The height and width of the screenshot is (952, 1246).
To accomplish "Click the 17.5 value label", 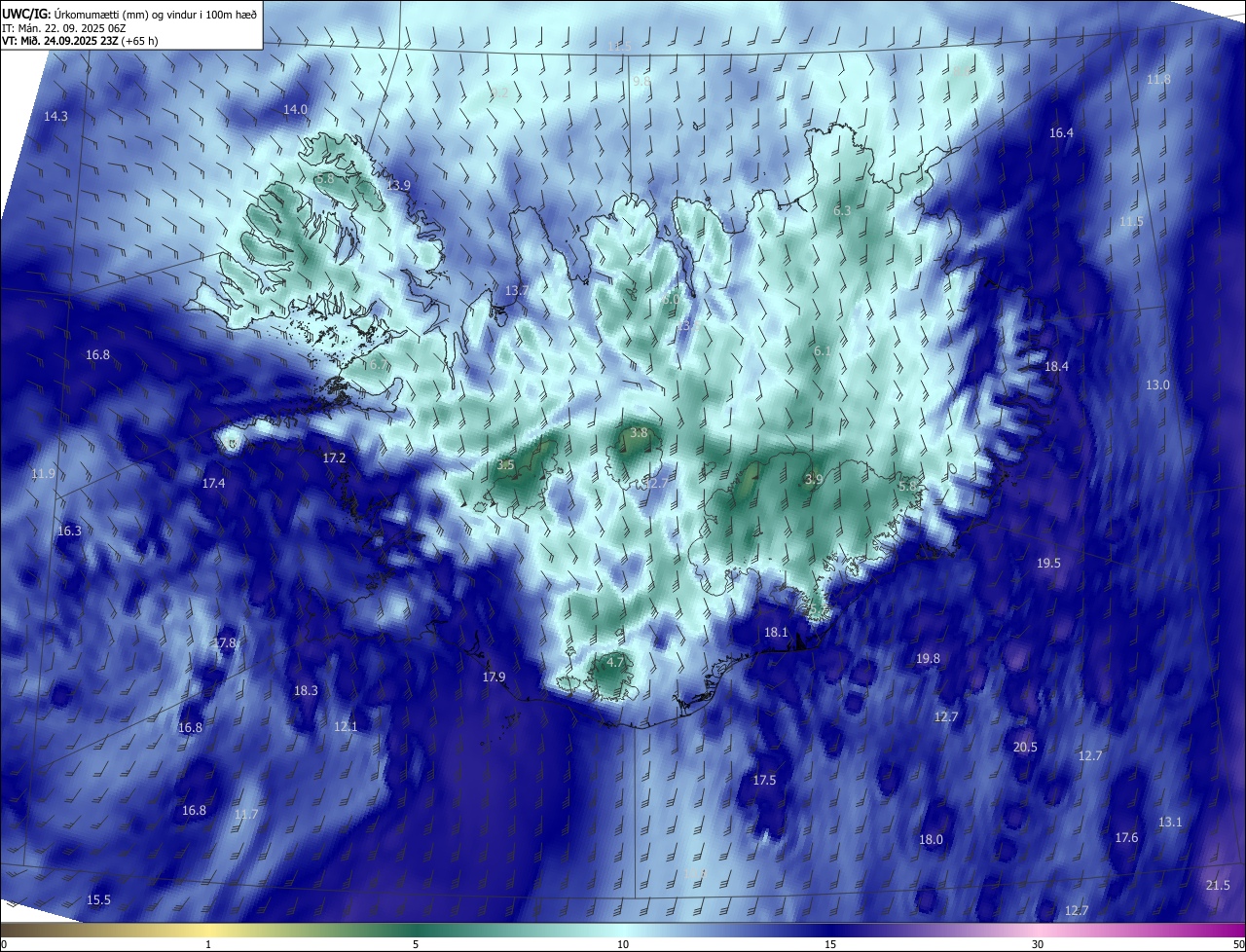I will [x=764, y=781].
